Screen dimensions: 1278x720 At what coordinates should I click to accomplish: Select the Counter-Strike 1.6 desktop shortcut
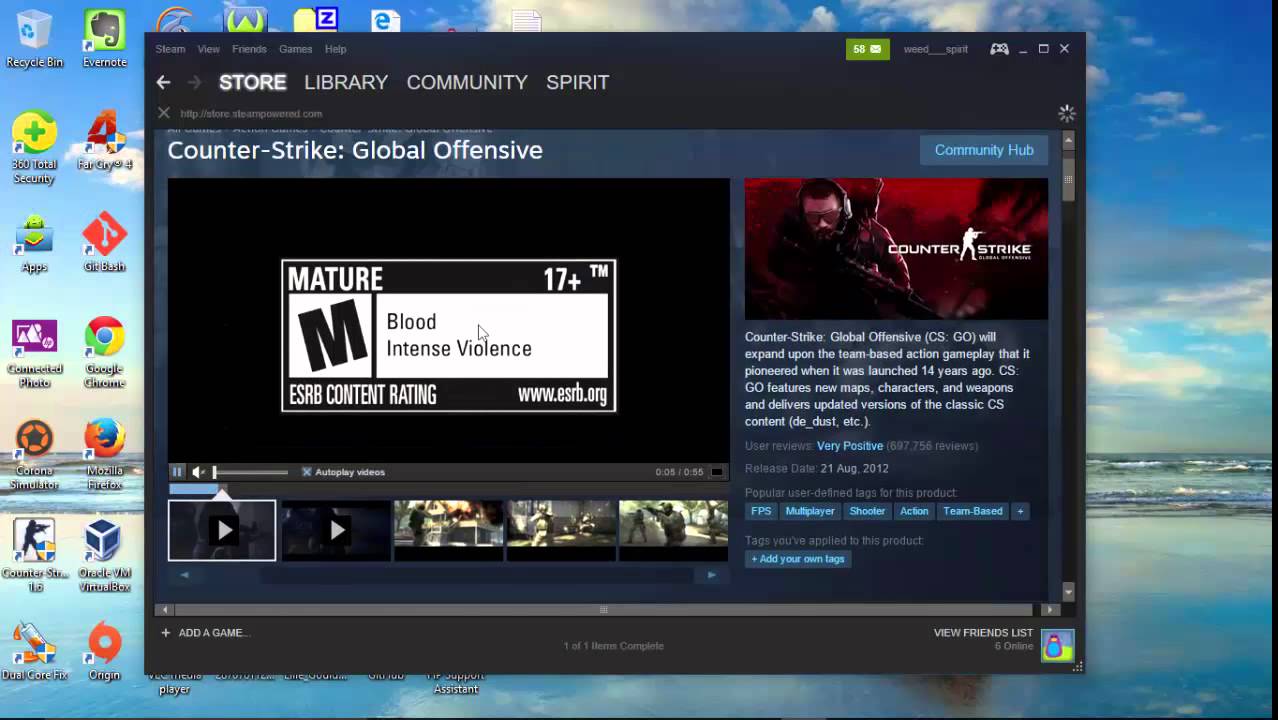coord(34,556)
